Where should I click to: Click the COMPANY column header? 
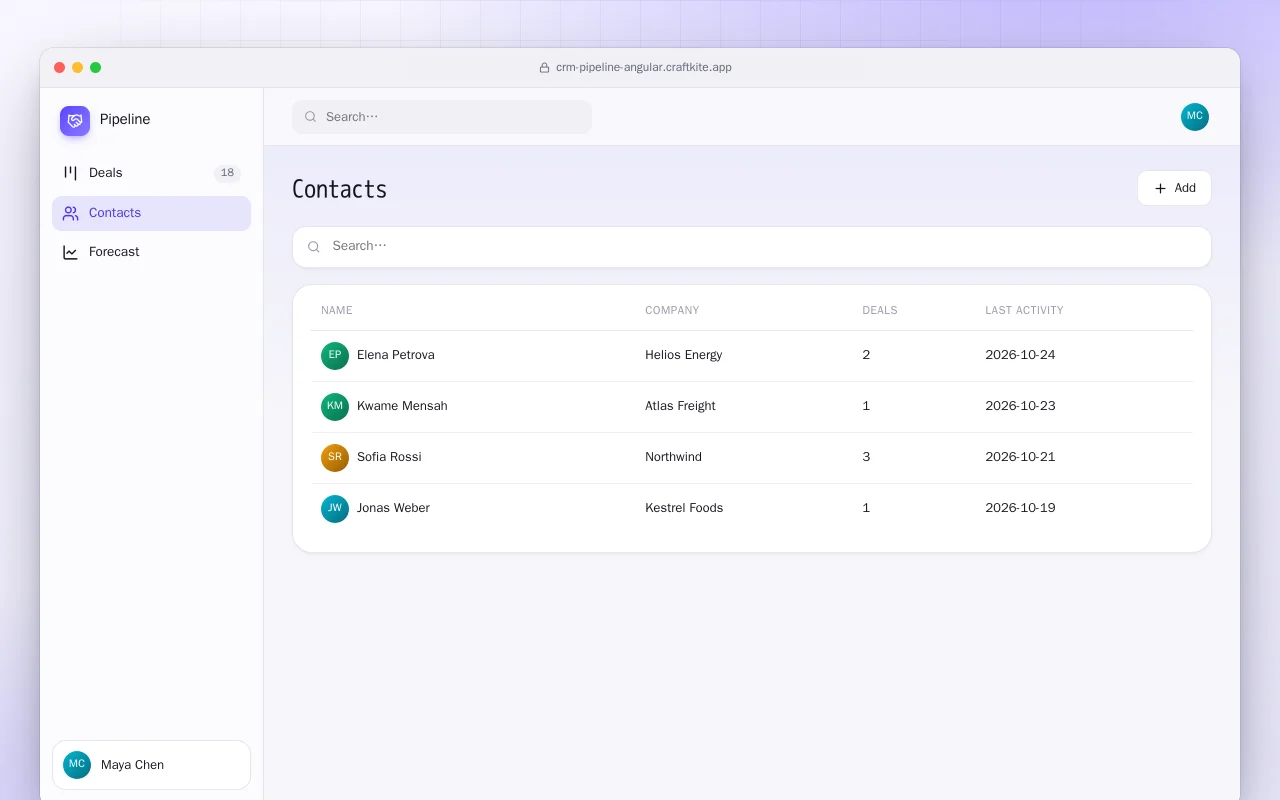(x=672, y=310)
